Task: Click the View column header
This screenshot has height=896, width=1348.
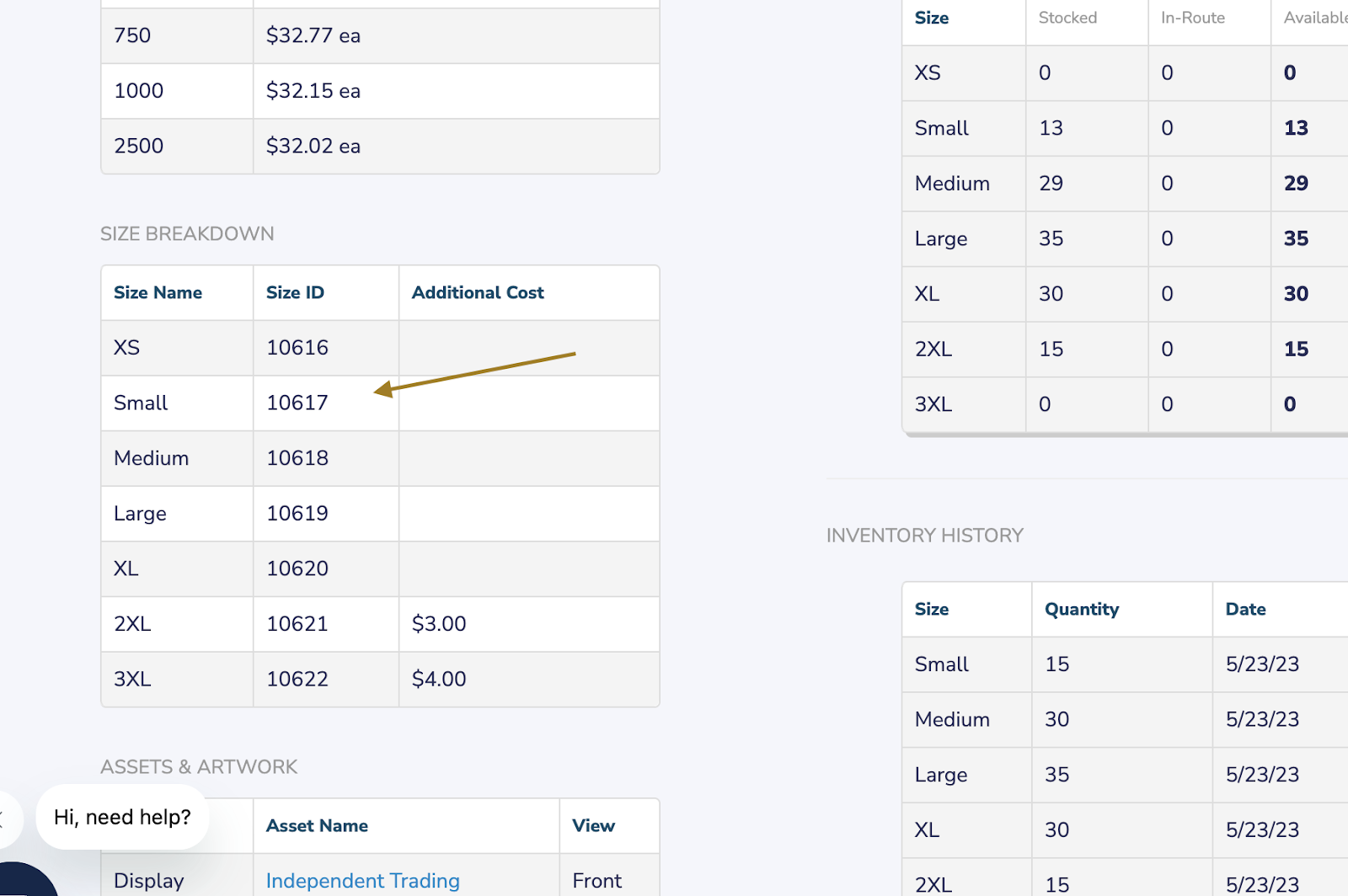Action: [593, 825]
